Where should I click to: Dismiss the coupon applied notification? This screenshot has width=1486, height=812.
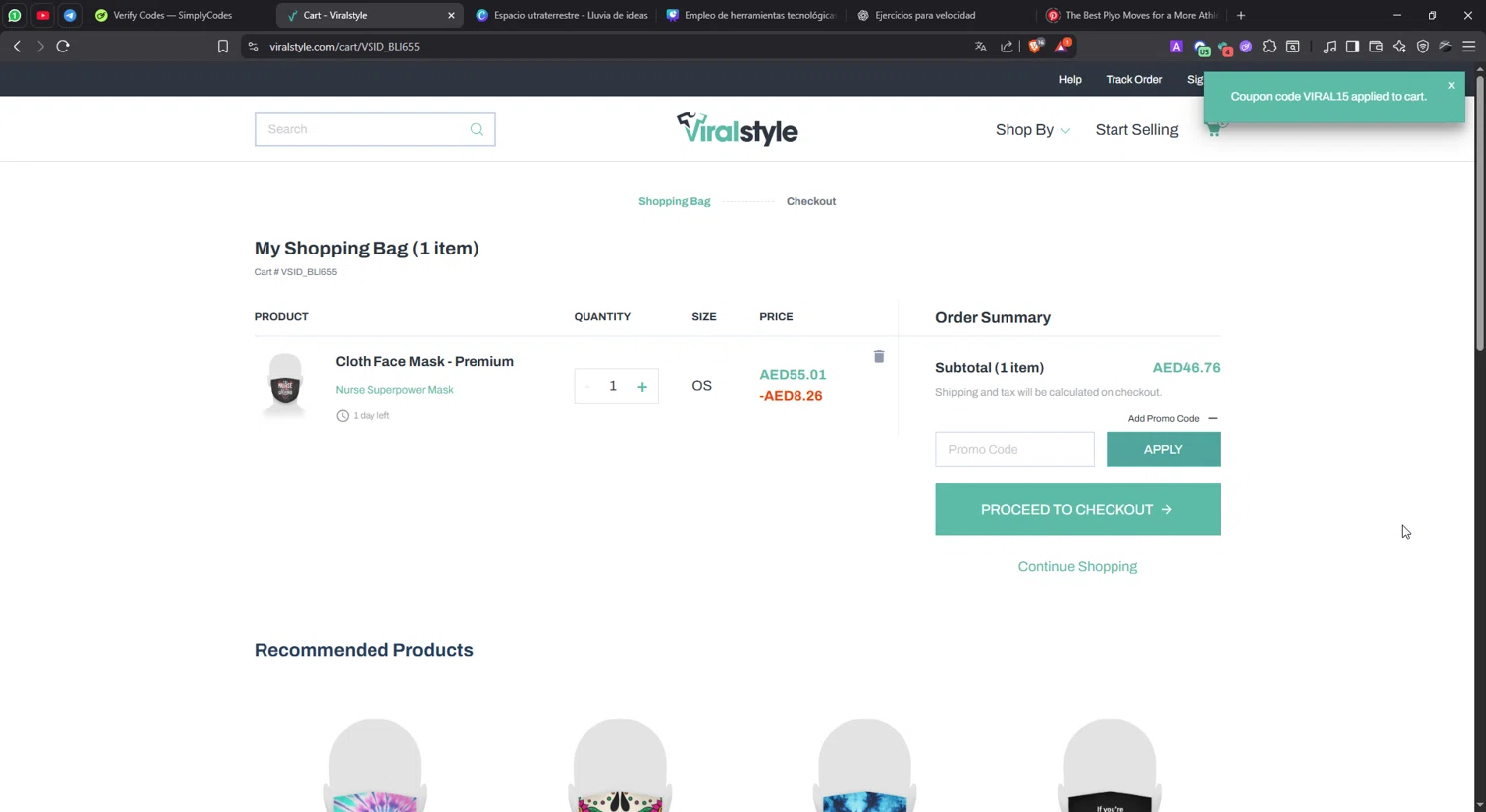tap(1451, 85)
